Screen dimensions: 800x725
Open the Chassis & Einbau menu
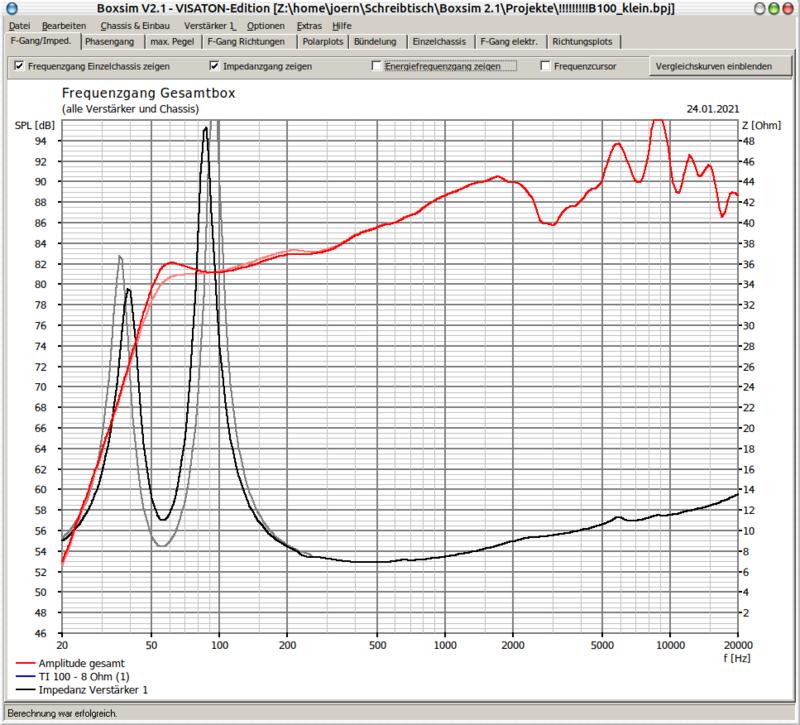(x=135, y=26)
